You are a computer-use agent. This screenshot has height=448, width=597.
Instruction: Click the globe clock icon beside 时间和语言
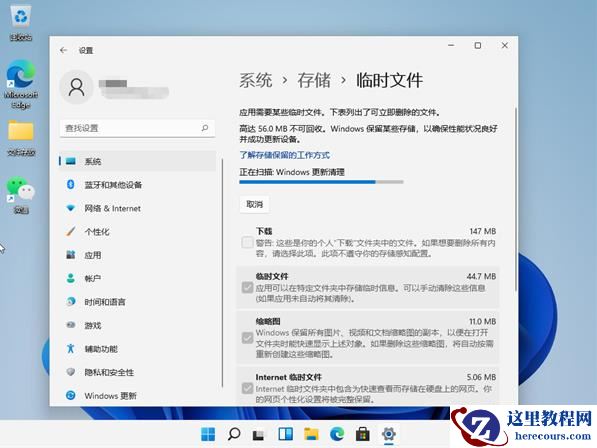pyautogui.click(x=70, y=301)
